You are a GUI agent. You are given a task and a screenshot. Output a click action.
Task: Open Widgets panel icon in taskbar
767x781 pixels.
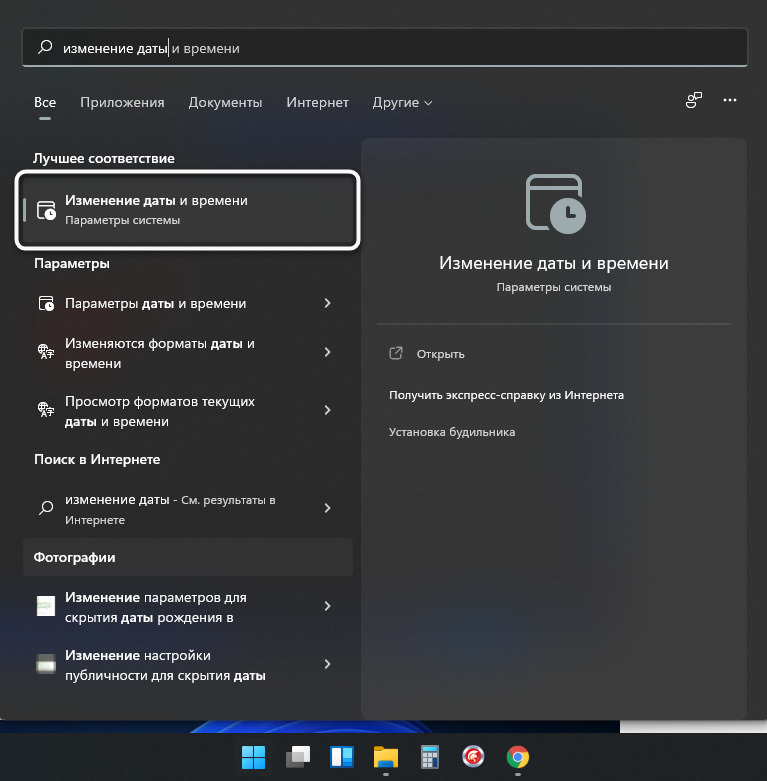tap(342, 757)
